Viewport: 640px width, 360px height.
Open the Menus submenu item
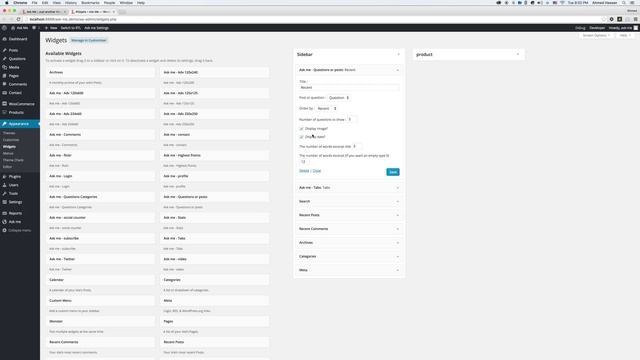pos(8,153)
